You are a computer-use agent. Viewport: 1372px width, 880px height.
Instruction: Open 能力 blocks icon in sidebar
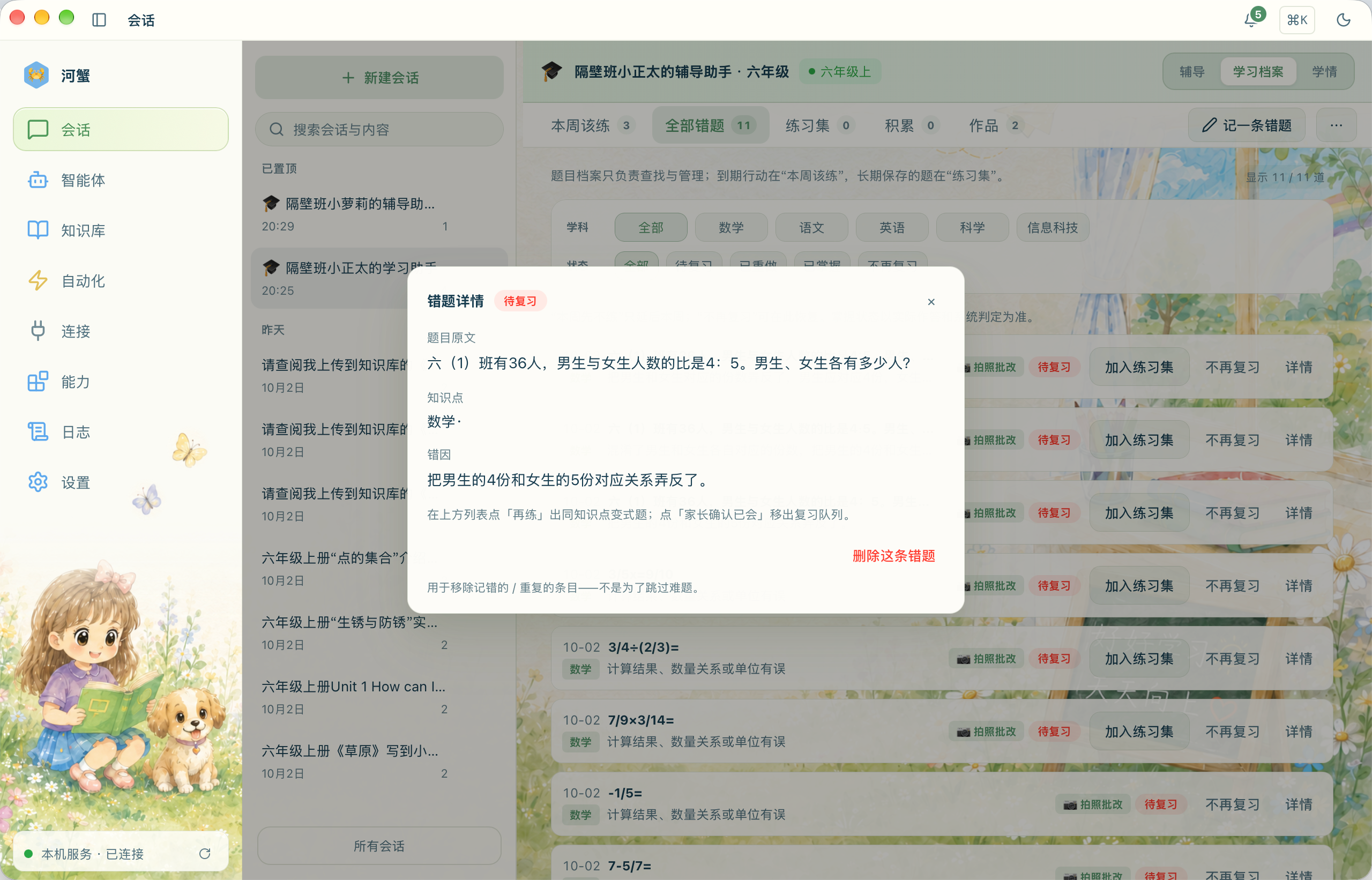38,381
